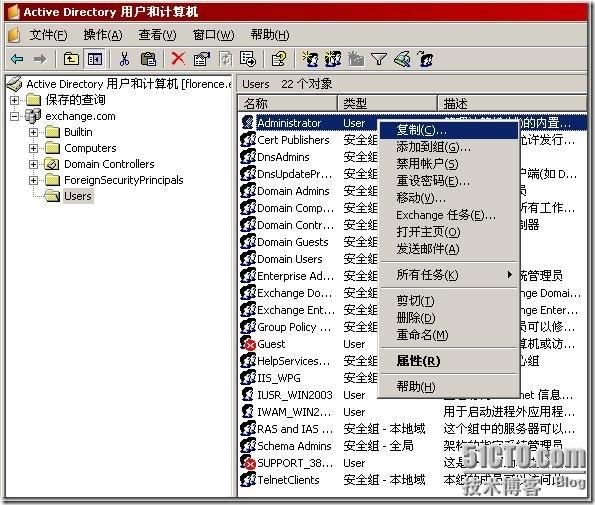
Task: Click the Administrator user icon in list
Action: pos(248,123)
